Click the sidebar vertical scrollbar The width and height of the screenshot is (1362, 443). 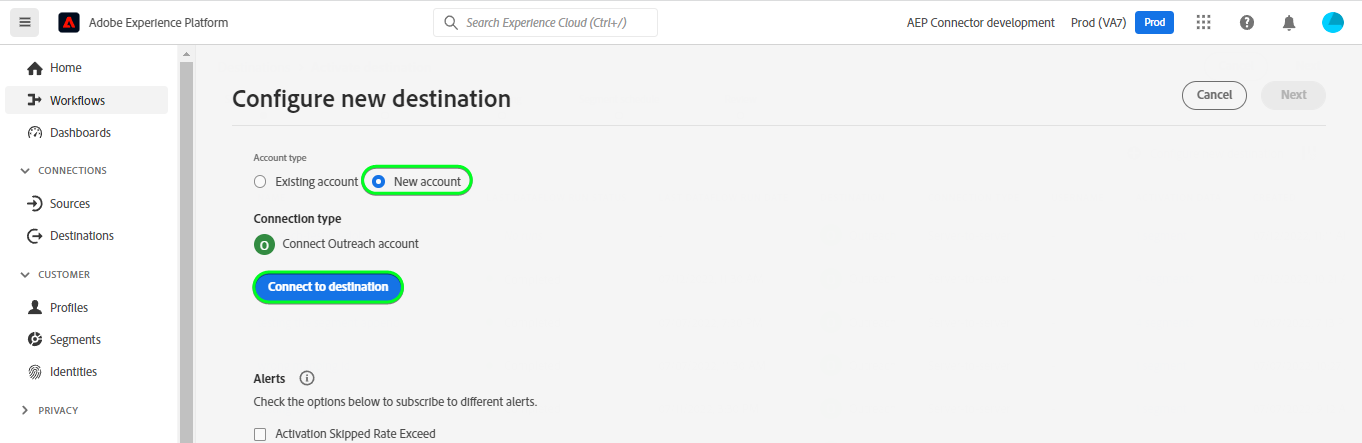[185, 250]
